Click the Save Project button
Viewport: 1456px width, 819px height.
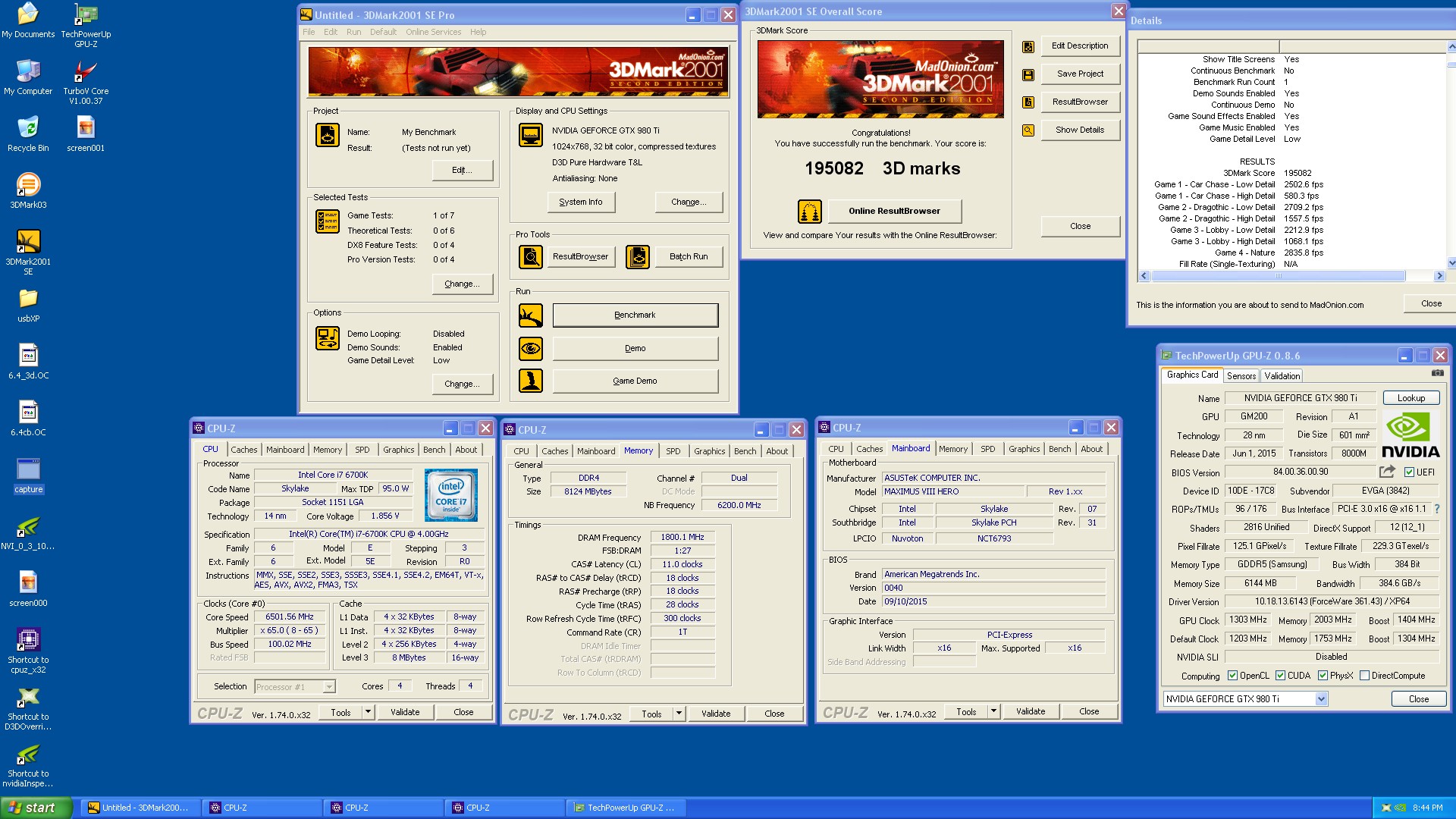click(x=1080, y=74)
